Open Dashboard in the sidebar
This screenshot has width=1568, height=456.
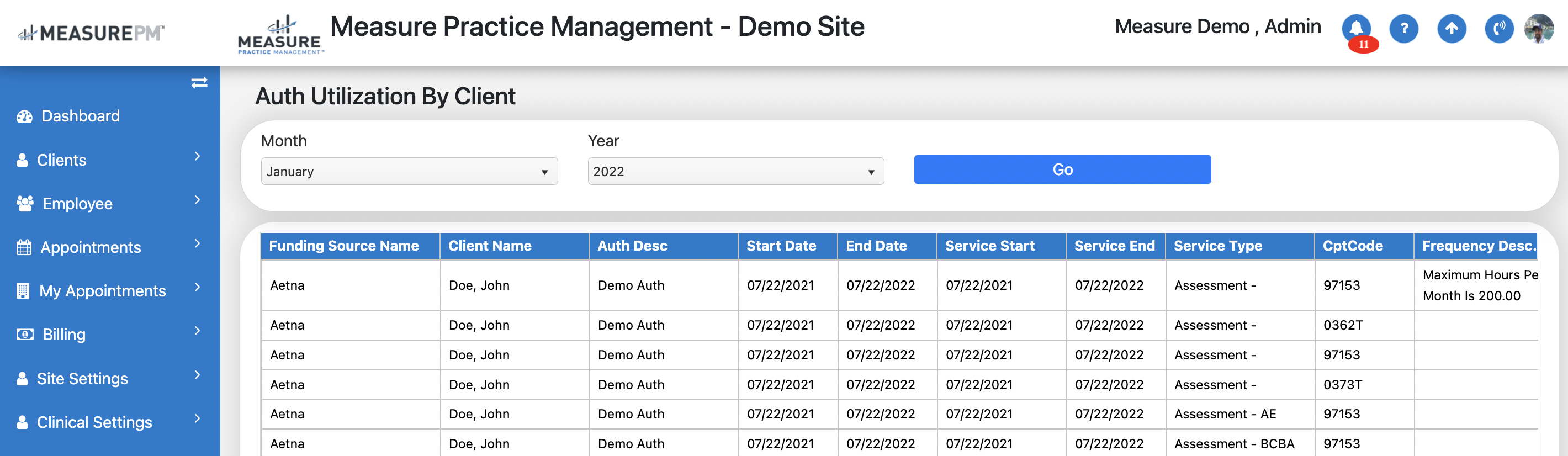point(81,116)
